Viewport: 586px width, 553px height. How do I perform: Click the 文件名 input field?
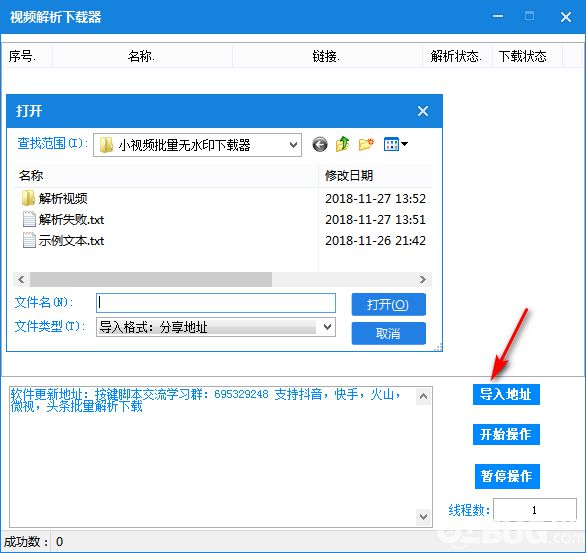(216, 303)
